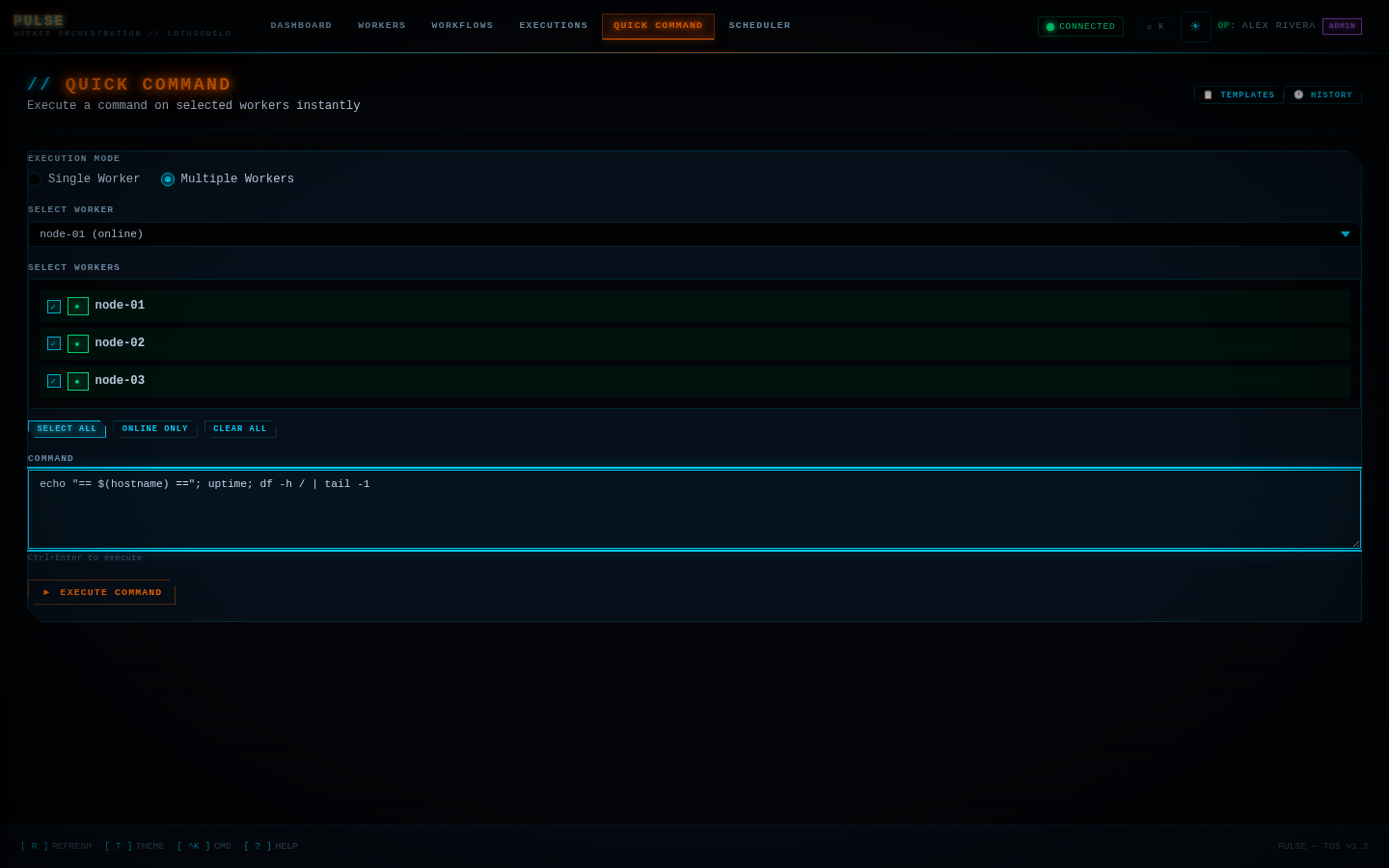Uncheck the node-03 checkbox
The width and height of the screenshot is (1389, 868).
click(54, 382)
